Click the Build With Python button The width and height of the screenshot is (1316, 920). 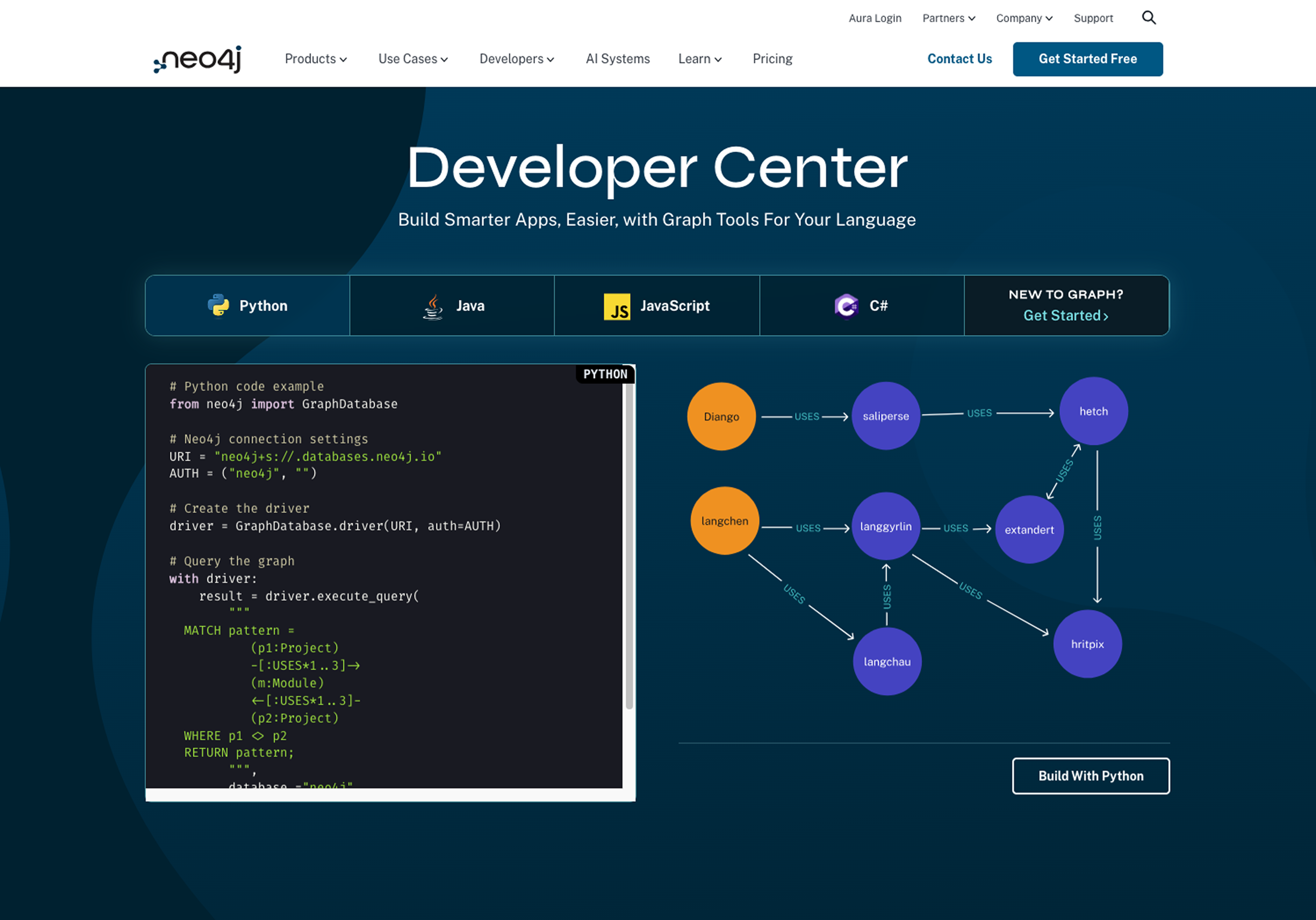point(1090,776)
